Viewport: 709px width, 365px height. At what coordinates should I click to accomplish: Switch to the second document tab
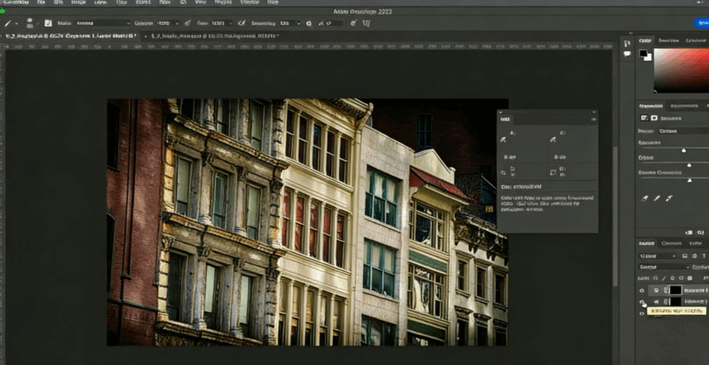point(213,35)
